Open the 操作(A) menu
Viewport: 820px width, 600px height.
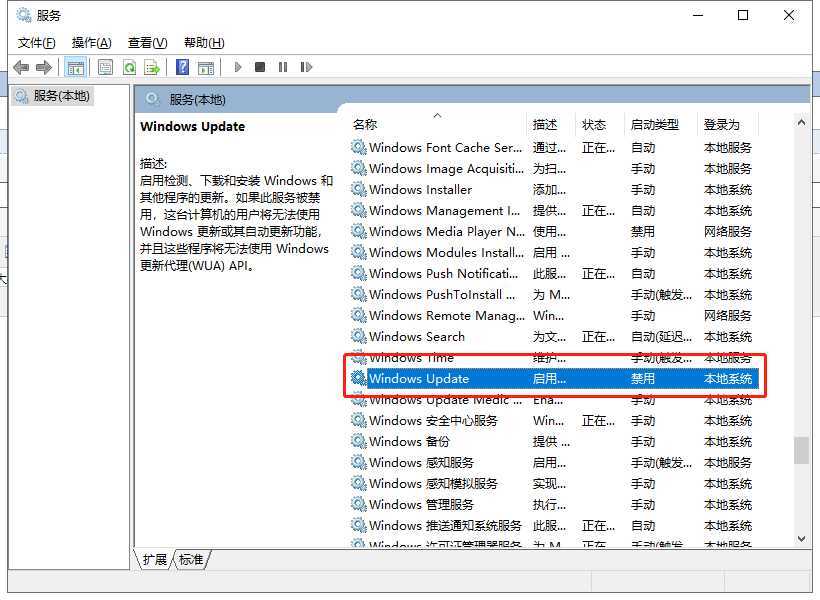point(92,43)
